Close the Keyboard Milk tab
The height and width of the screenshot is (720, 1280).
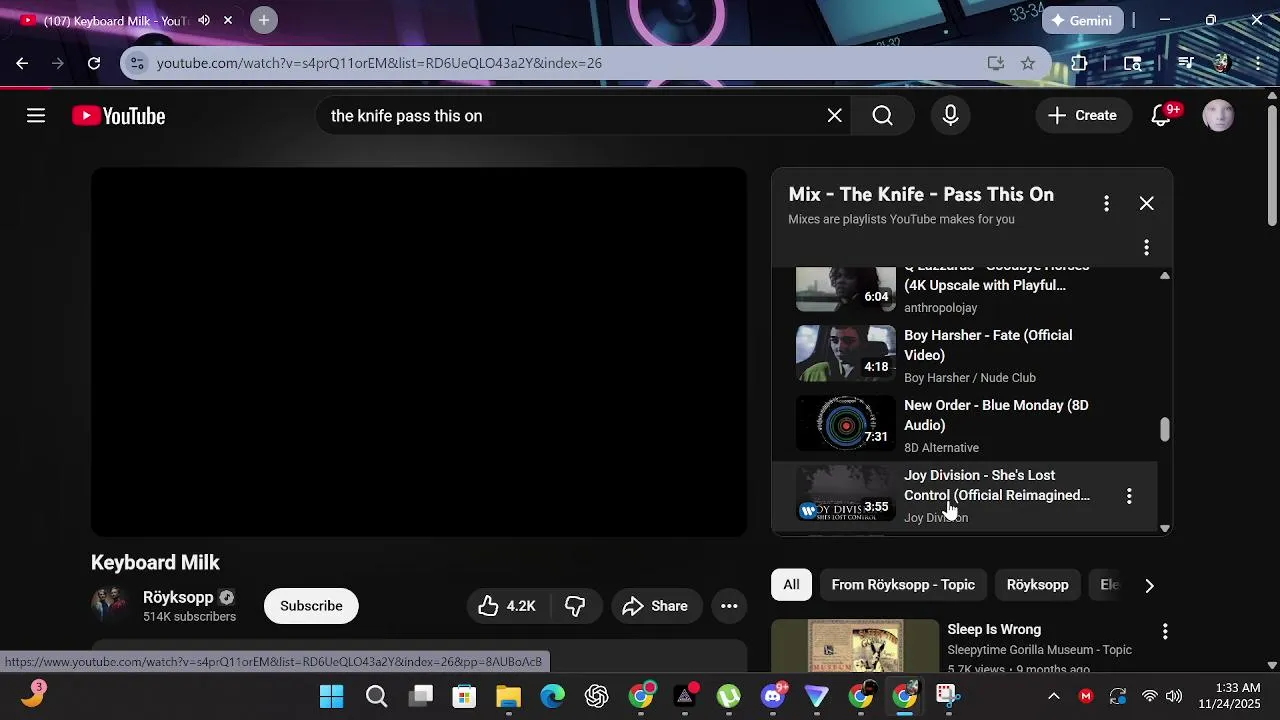228,20
